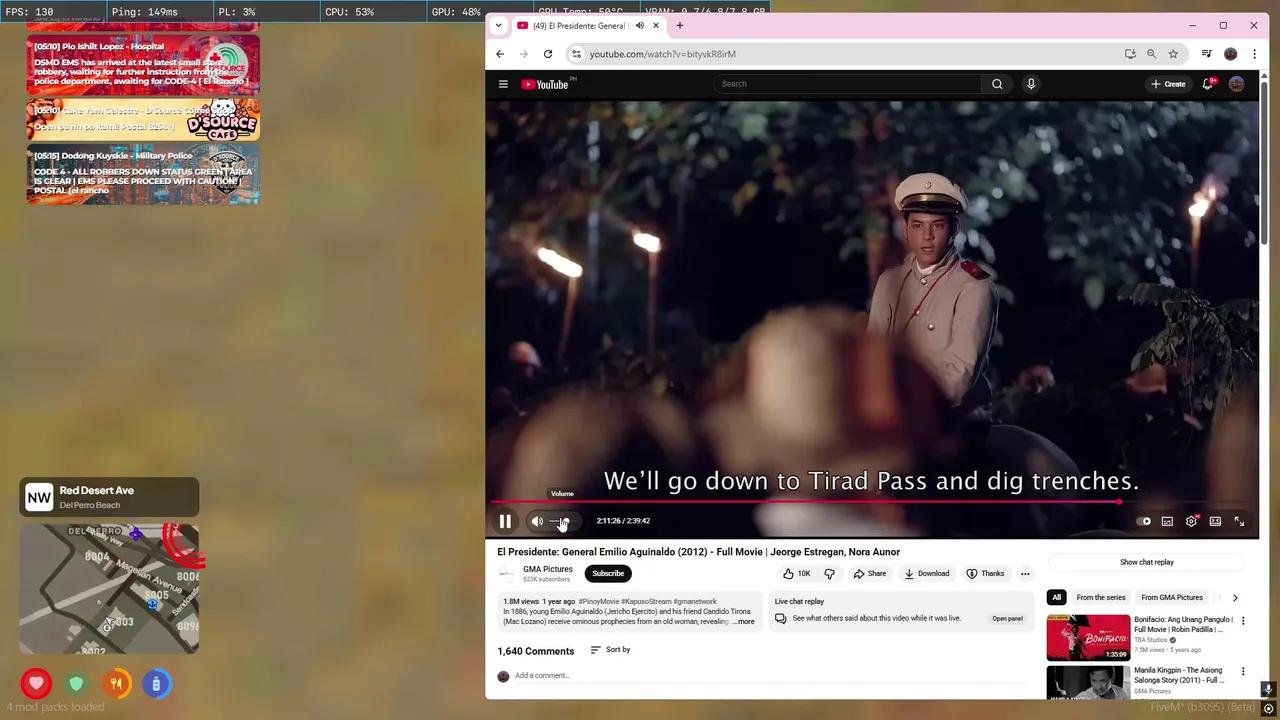Open the player settings gear
The height and width of the screenshot is (720, 1280).
(x=1191, y=521)
